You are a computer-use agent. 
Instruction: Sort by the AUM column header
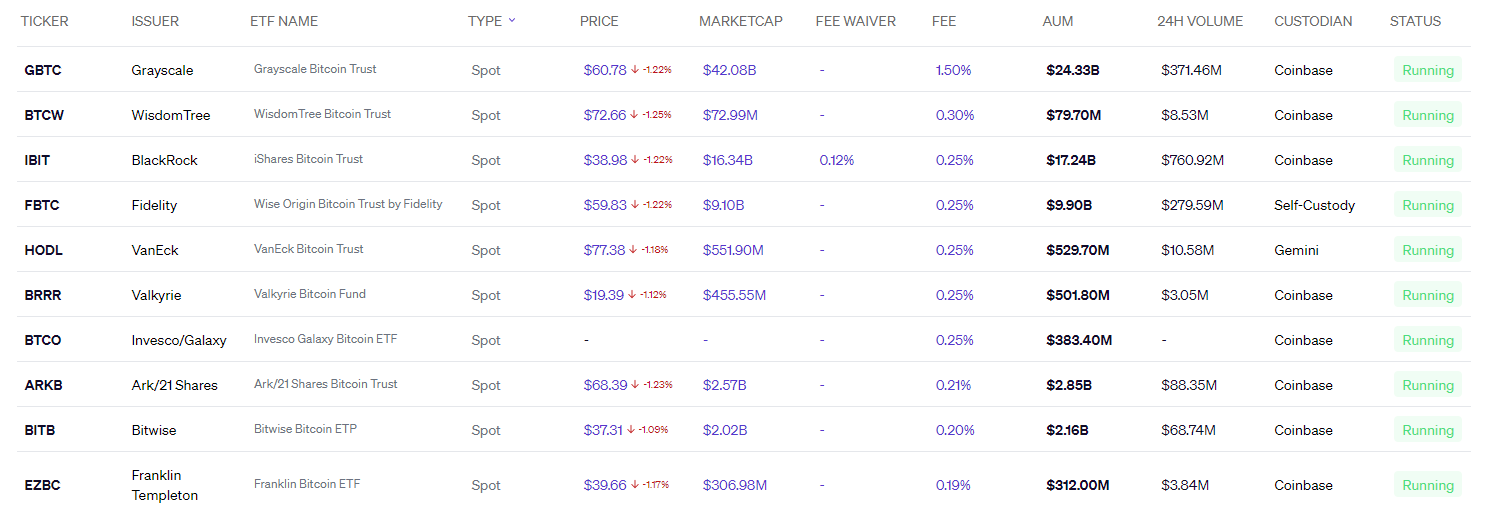point(1058,21)
